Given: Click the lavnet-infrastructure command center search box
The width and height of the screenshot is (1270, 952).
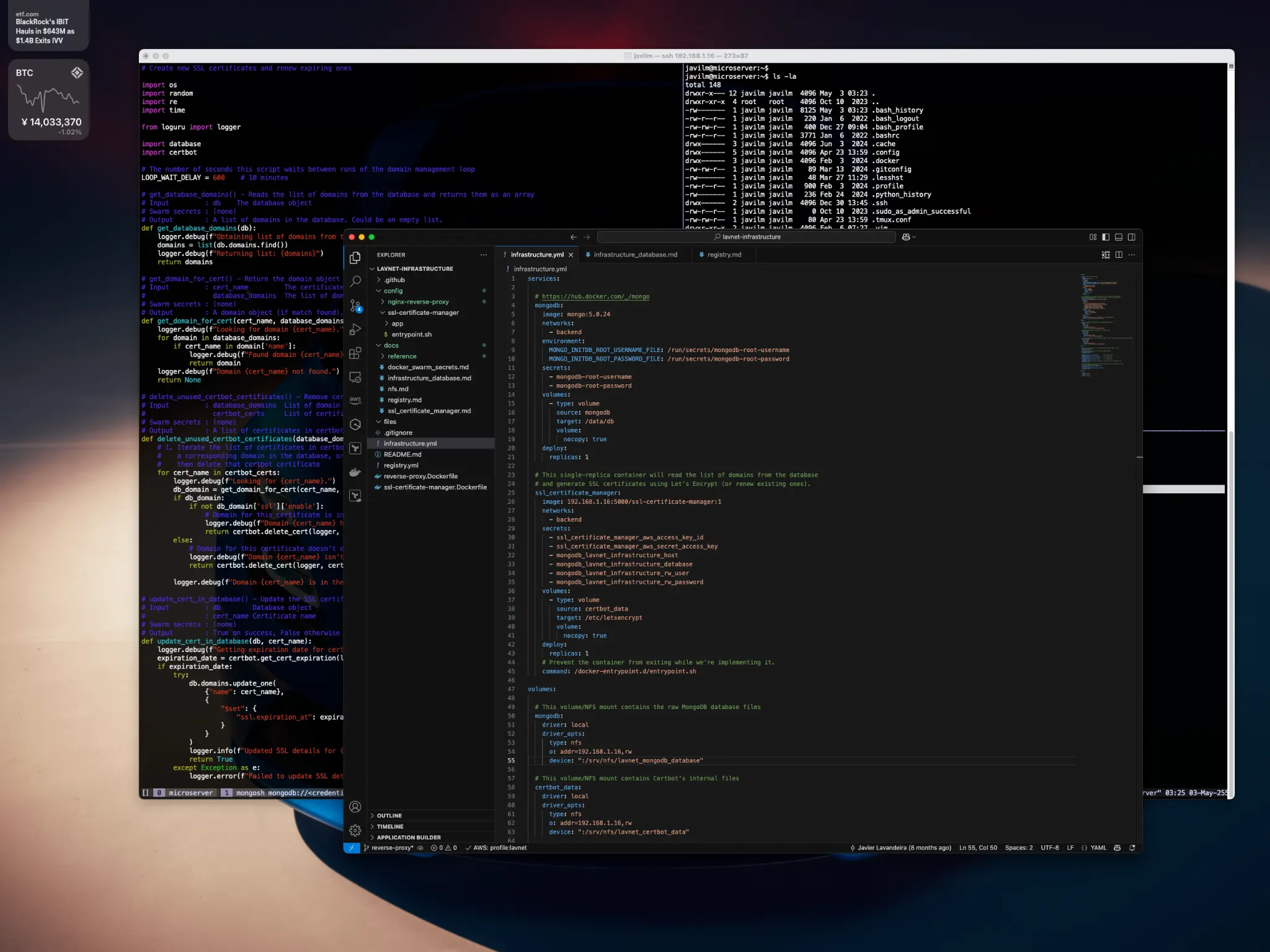Looking at the screenshot, I should [747, 237].
